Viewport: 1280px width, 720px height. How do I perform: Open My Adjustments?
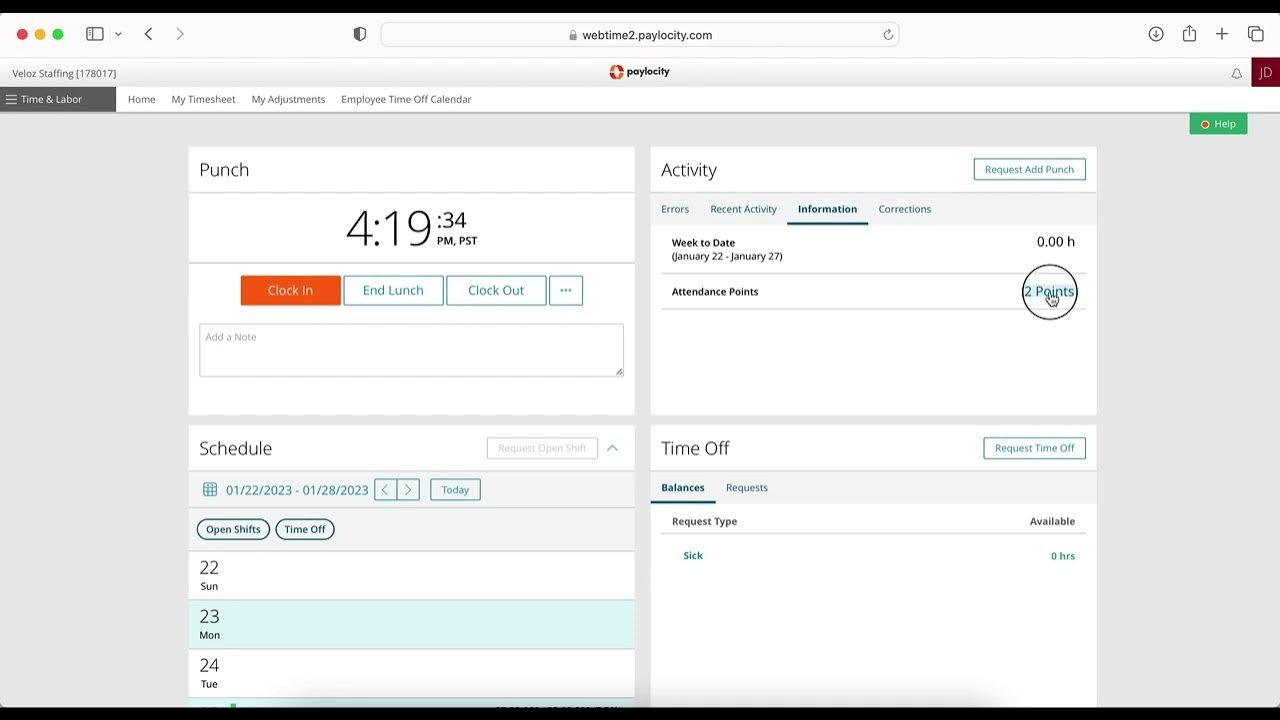(288, 99)
